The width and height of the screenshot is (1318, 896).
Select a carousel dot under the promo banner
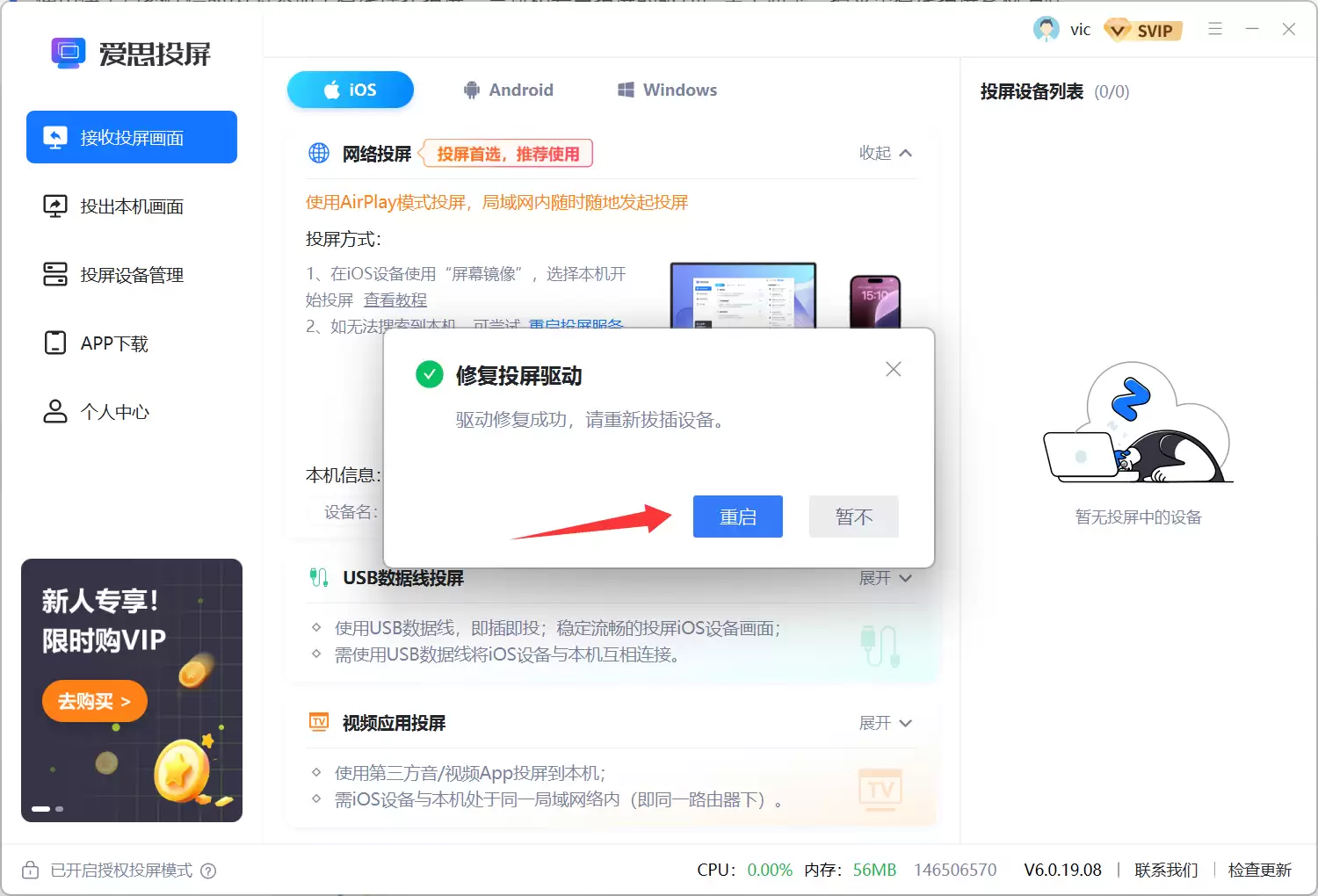pyautogui.click(x=40, y=808)
